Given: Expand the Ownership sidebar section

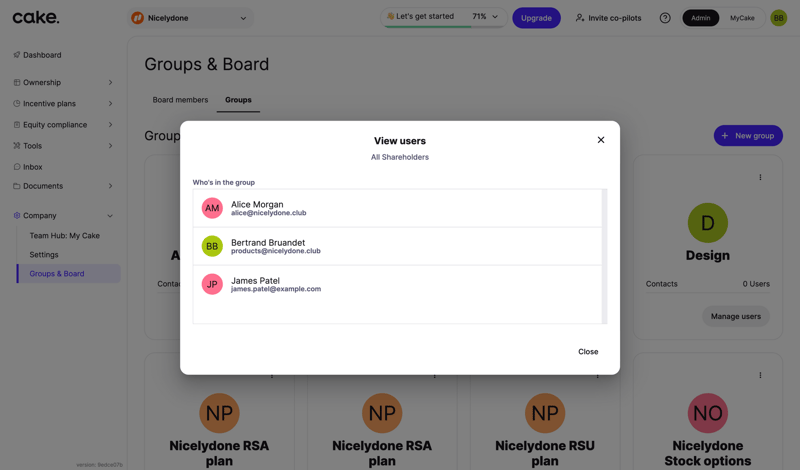Looking at the screenshot, I should 110,83.
